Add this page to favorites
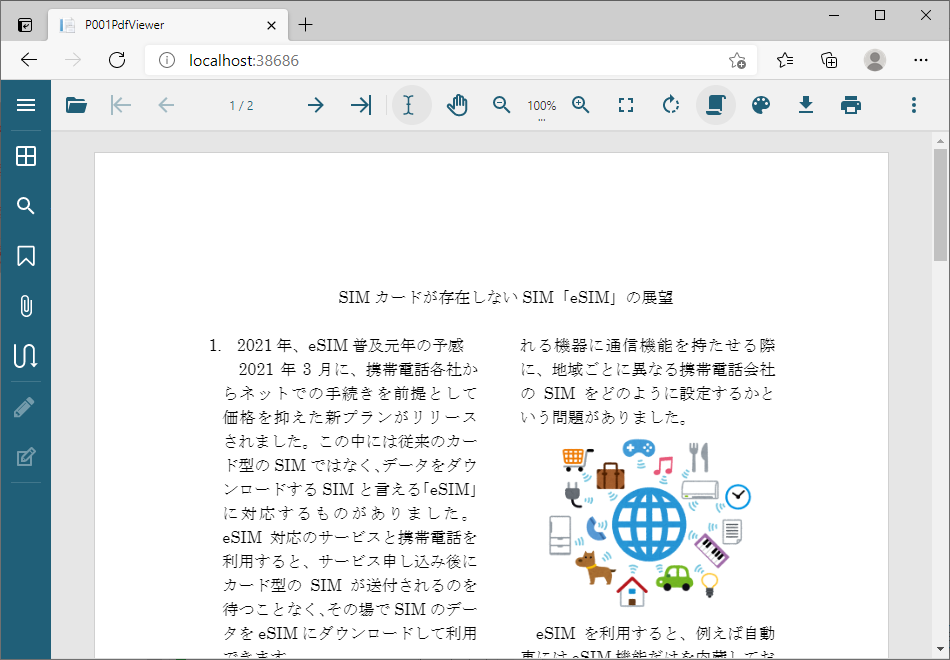 737,60
